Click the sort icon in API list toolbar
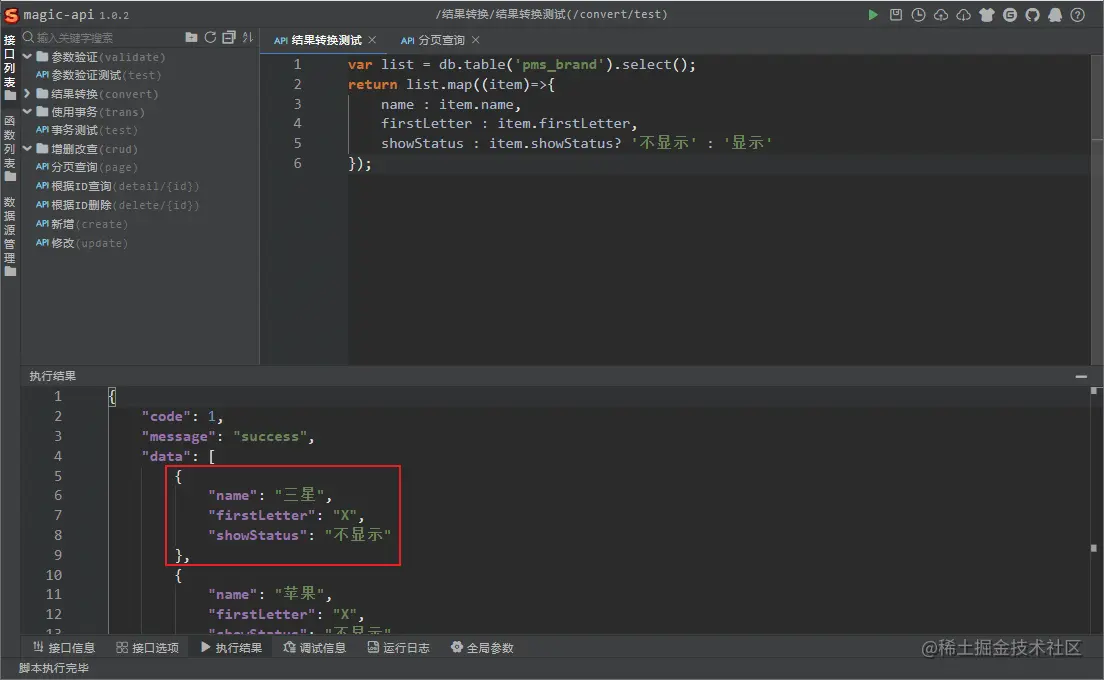Screen dimensions: 1104x680 [x=248, y=37]
